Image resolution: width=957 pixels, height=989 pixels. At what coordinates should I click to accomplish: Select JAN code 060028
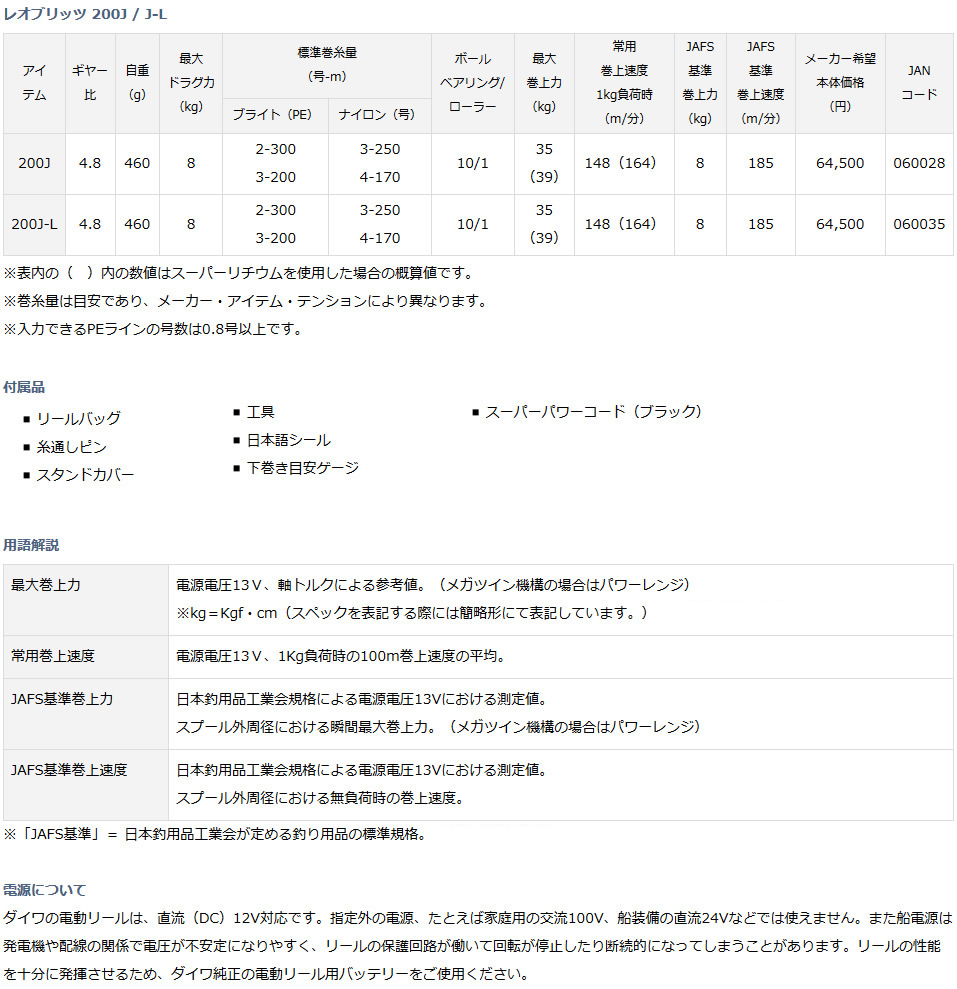919,163
